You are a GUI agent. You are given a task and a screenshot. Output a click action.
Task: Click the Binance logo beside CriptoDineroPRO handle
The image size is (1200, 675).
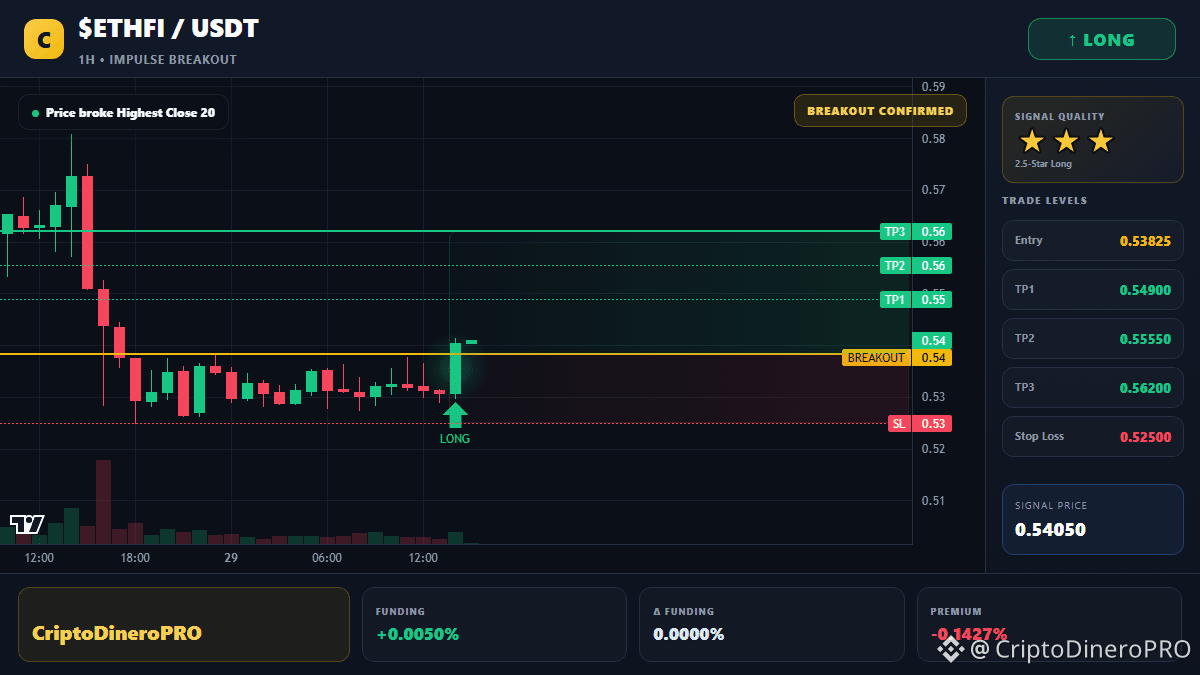[x=949, y=648]
